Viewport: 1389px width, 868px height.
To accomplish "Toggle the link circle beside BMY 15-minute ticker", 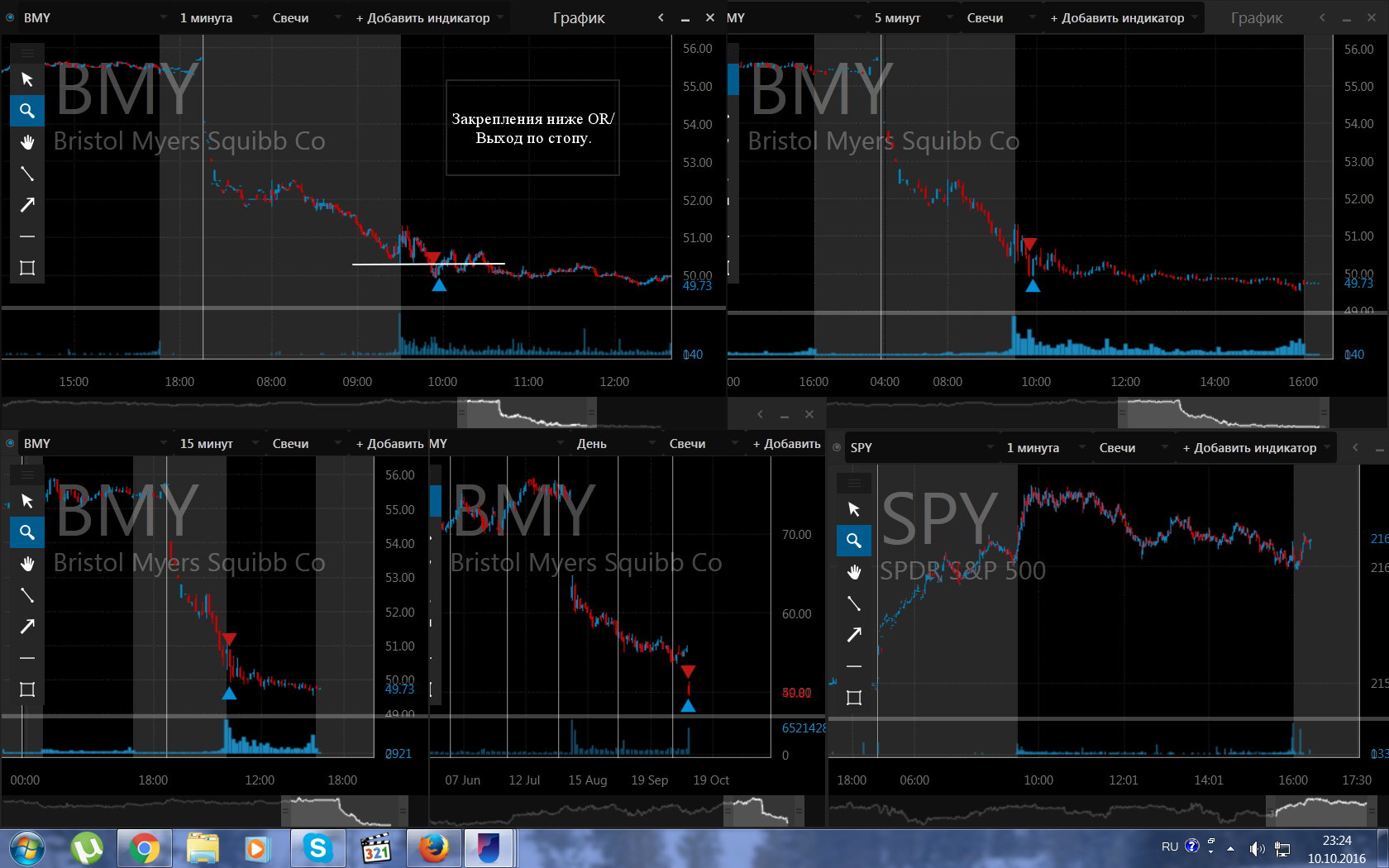I will point(10,443).
